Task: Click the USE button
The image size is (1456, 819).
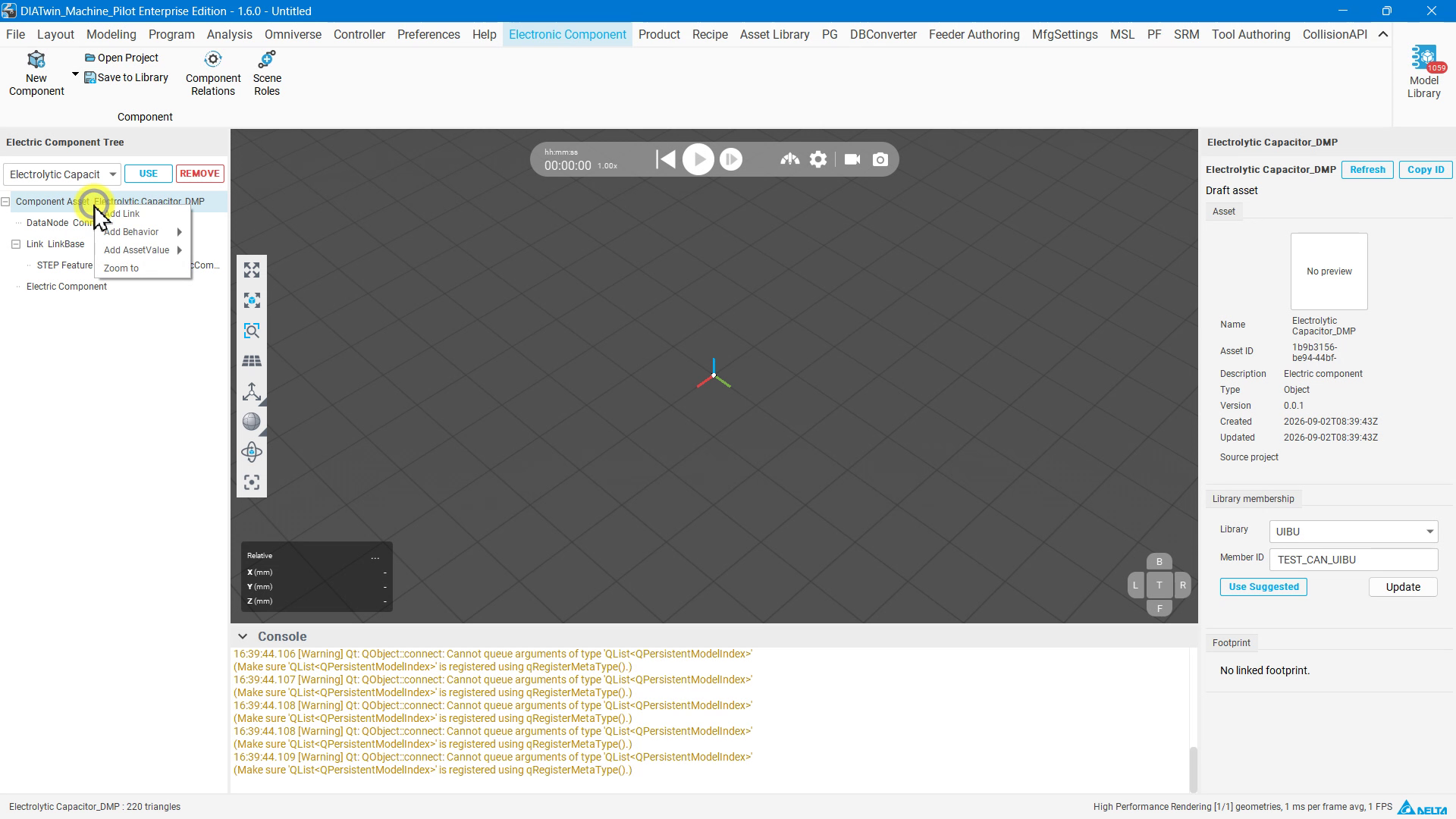Action: tap(149, 174)
